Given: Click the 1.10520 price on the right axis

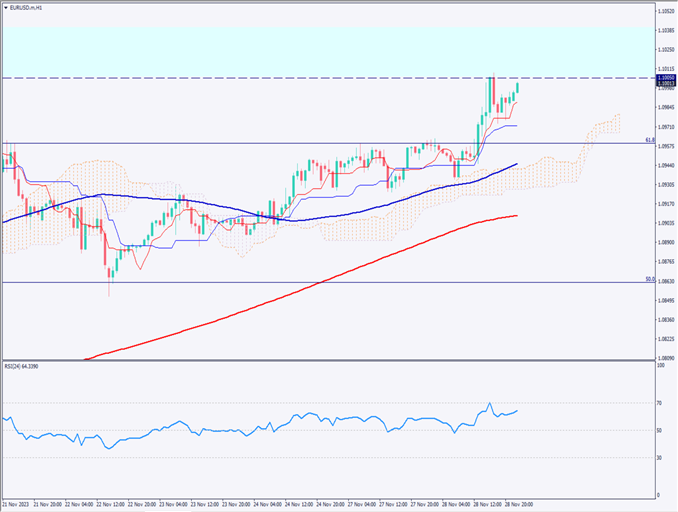Looking at the screenshot, I should [664, 11].
